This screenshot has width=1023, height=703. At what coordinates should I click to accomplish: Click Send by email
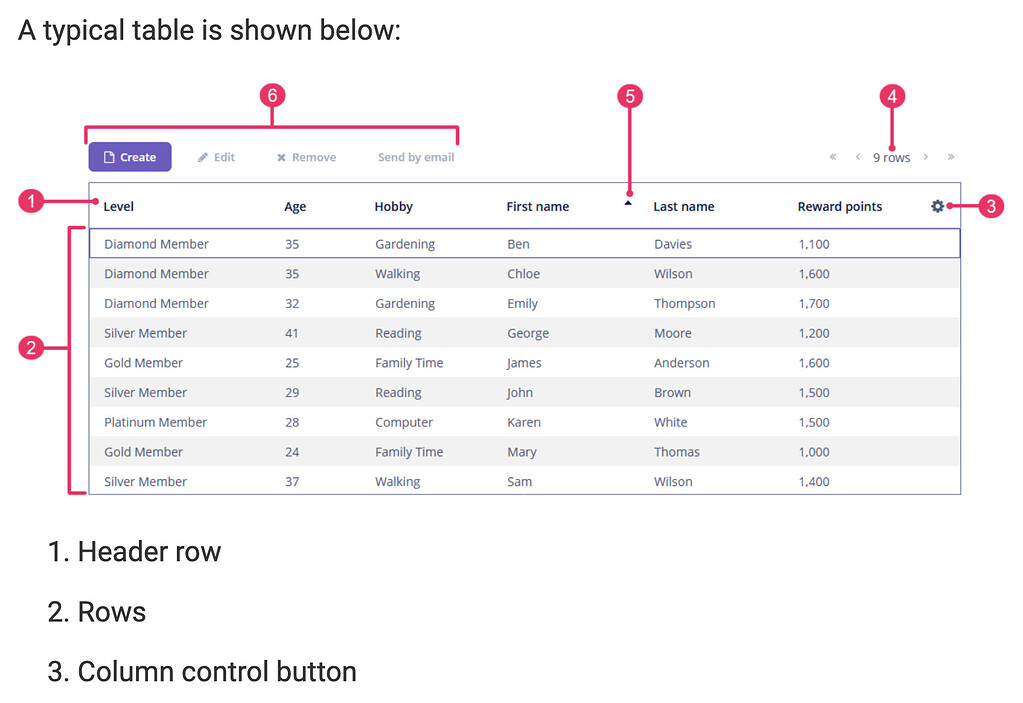click(x=415, y=157)
